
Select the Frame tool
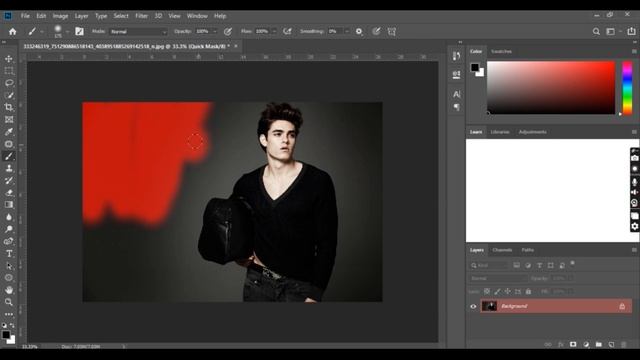(9, 120)
